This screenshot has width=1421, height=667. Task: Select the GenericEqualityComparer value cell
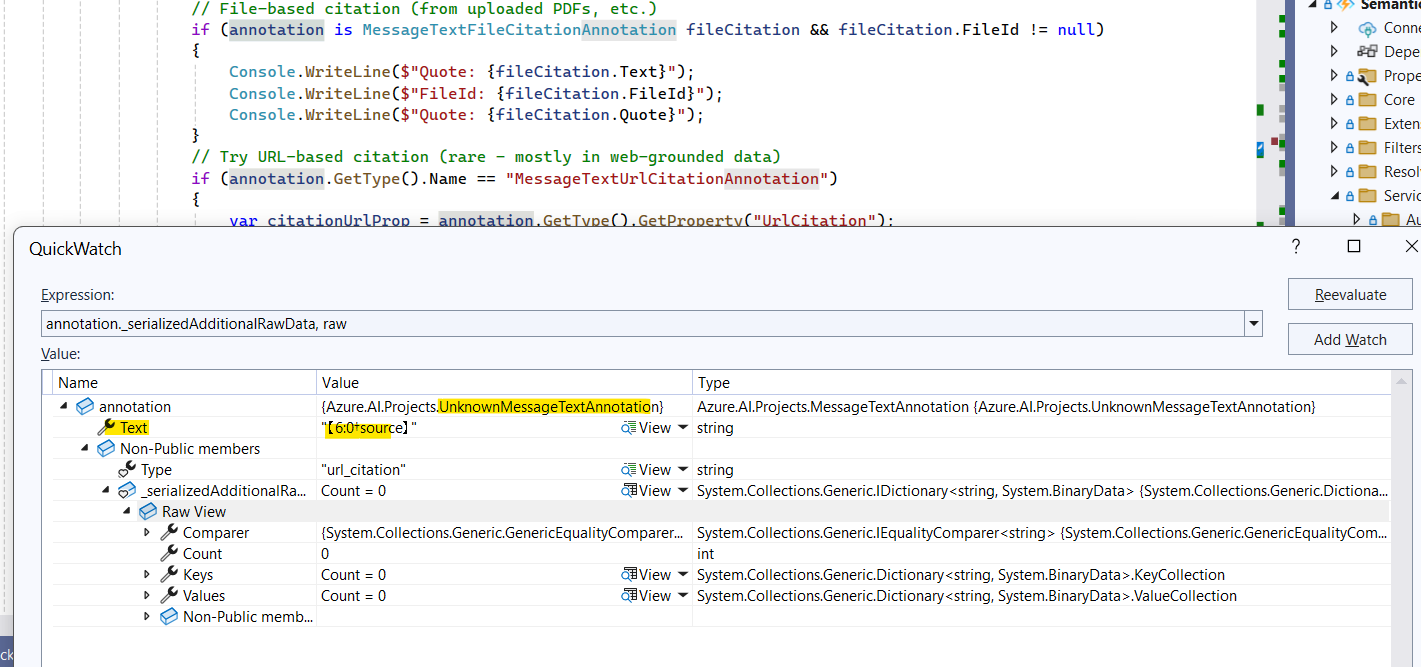[x=503, y=532]
